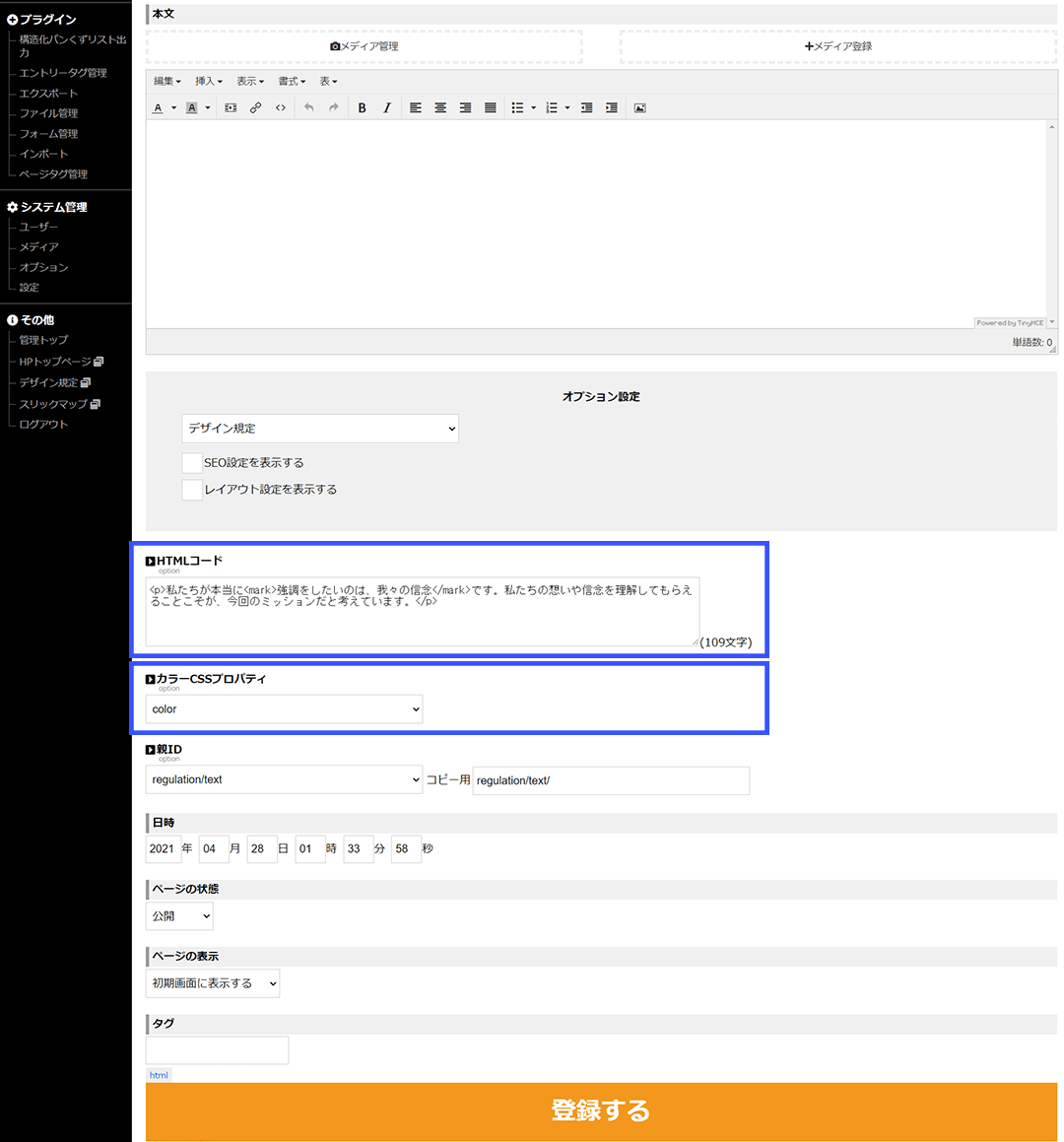
Task: Click the 登録する submit button
Action: pos(602,1111)
